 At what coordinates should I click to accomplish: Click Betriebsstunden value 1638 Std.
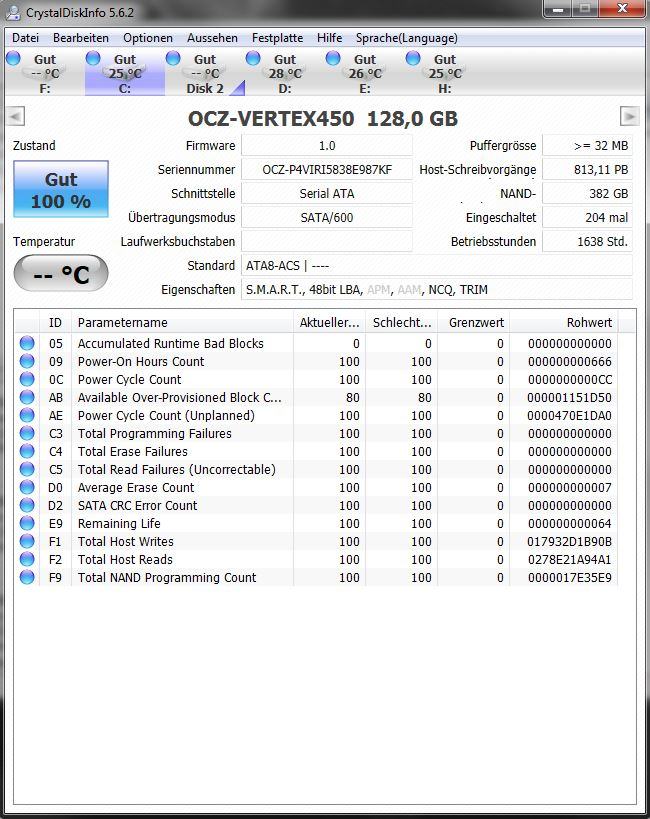[587, 242]
